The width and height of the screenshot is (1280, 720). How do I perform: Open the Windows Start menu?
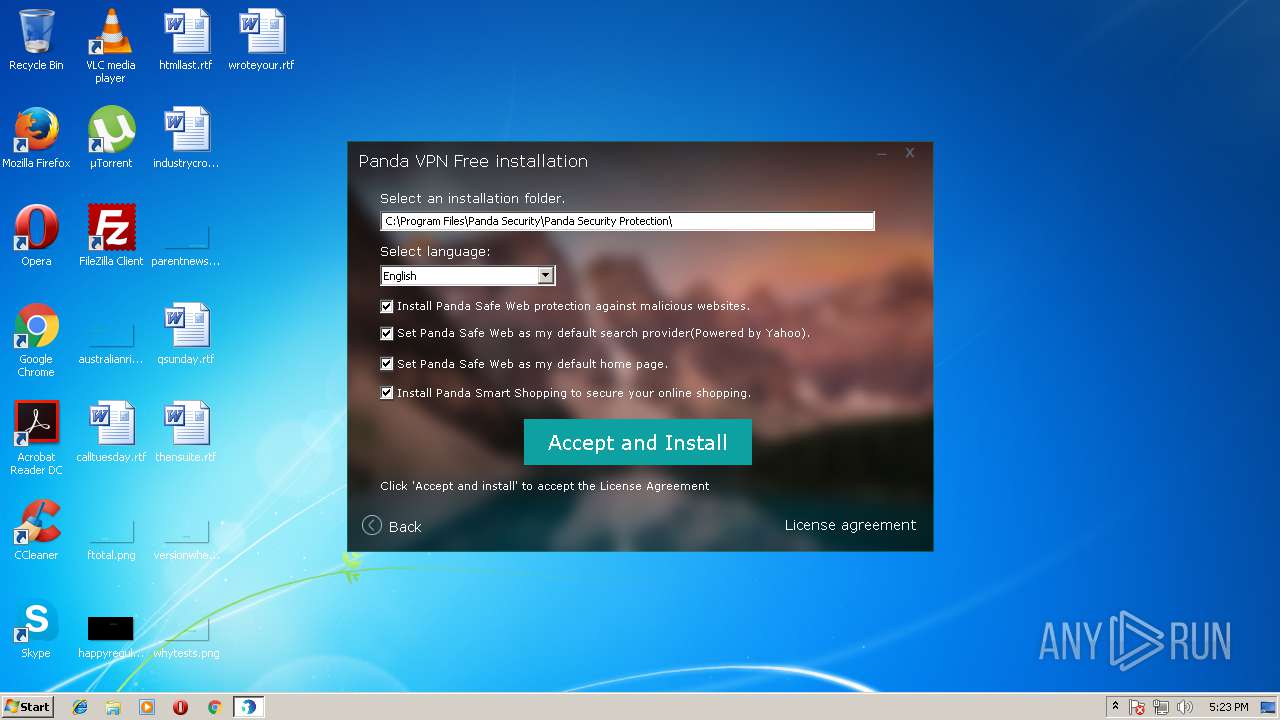pyautogui.click(x=27, y=707)
